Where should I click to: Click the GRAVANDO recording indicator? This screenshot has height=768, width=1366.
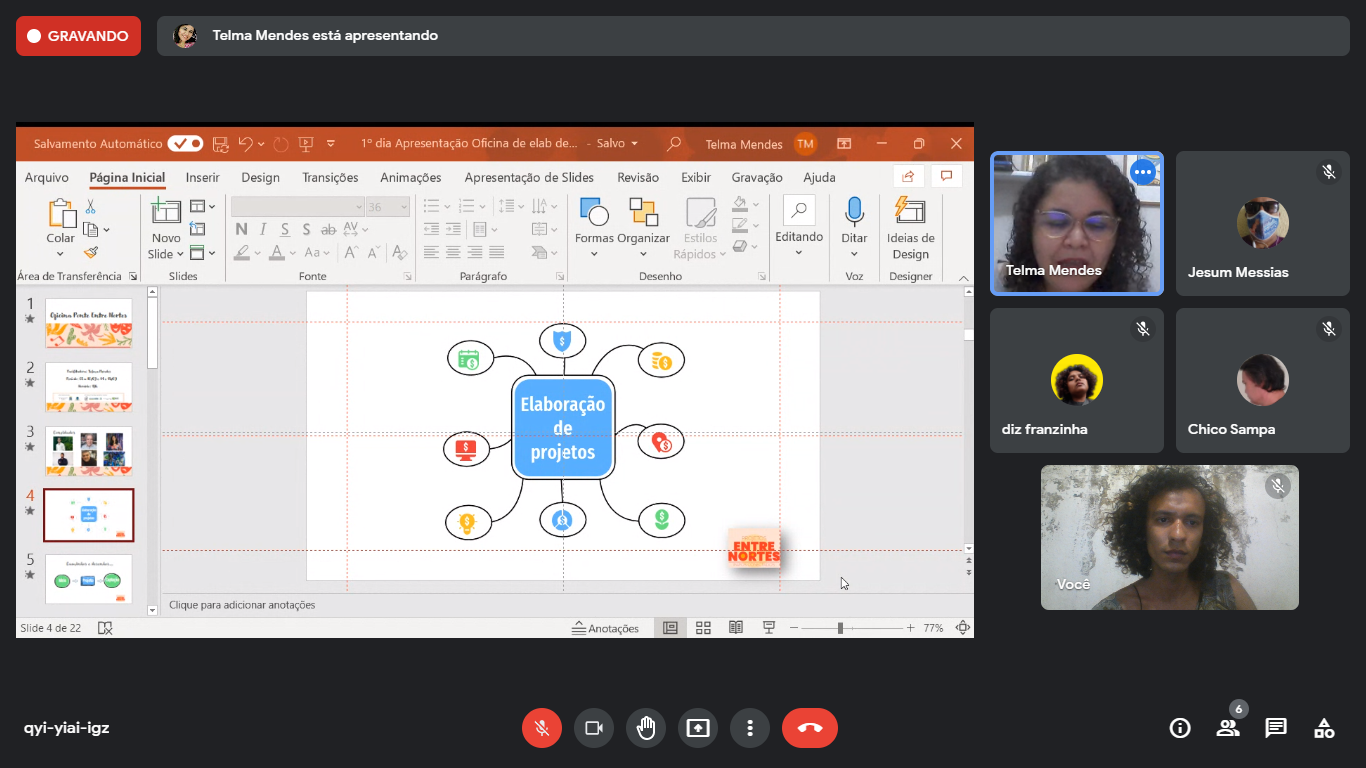pyautogui.click(x=78, y=36)
